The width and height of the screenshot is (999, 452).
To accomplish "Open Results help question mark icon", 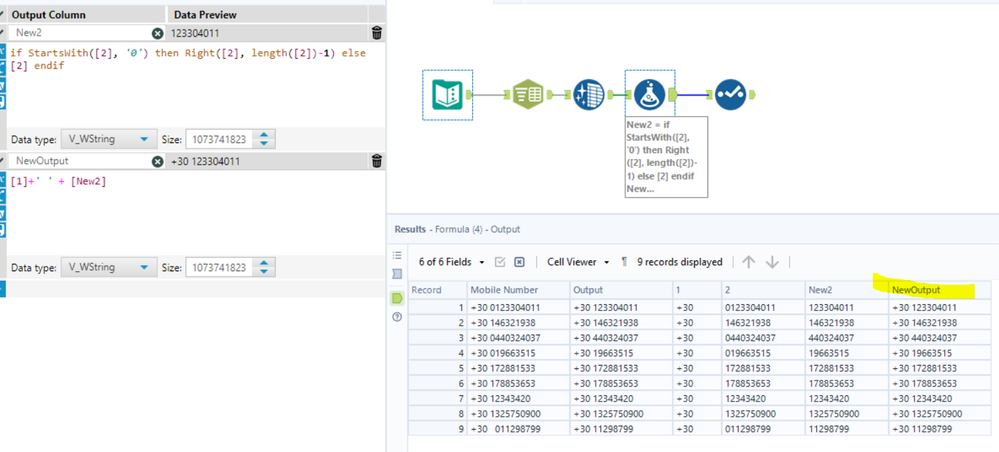I will point(397,317).
